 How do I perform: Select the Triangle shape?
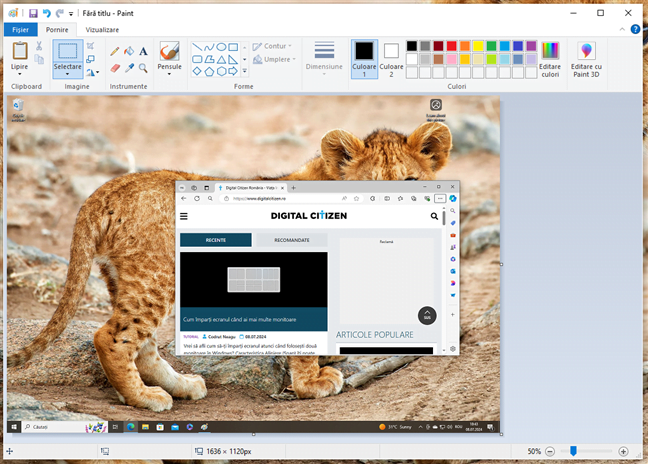coord(221,59)
